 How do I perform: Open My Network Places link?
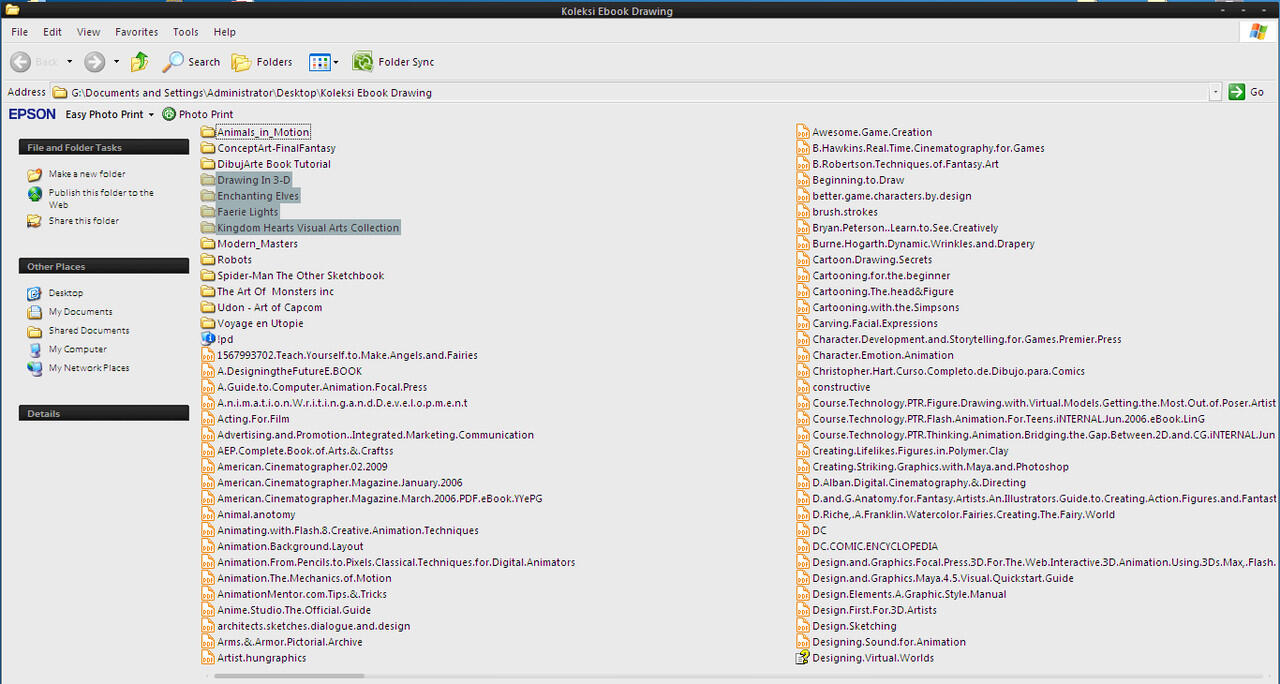tap(89, 368)
